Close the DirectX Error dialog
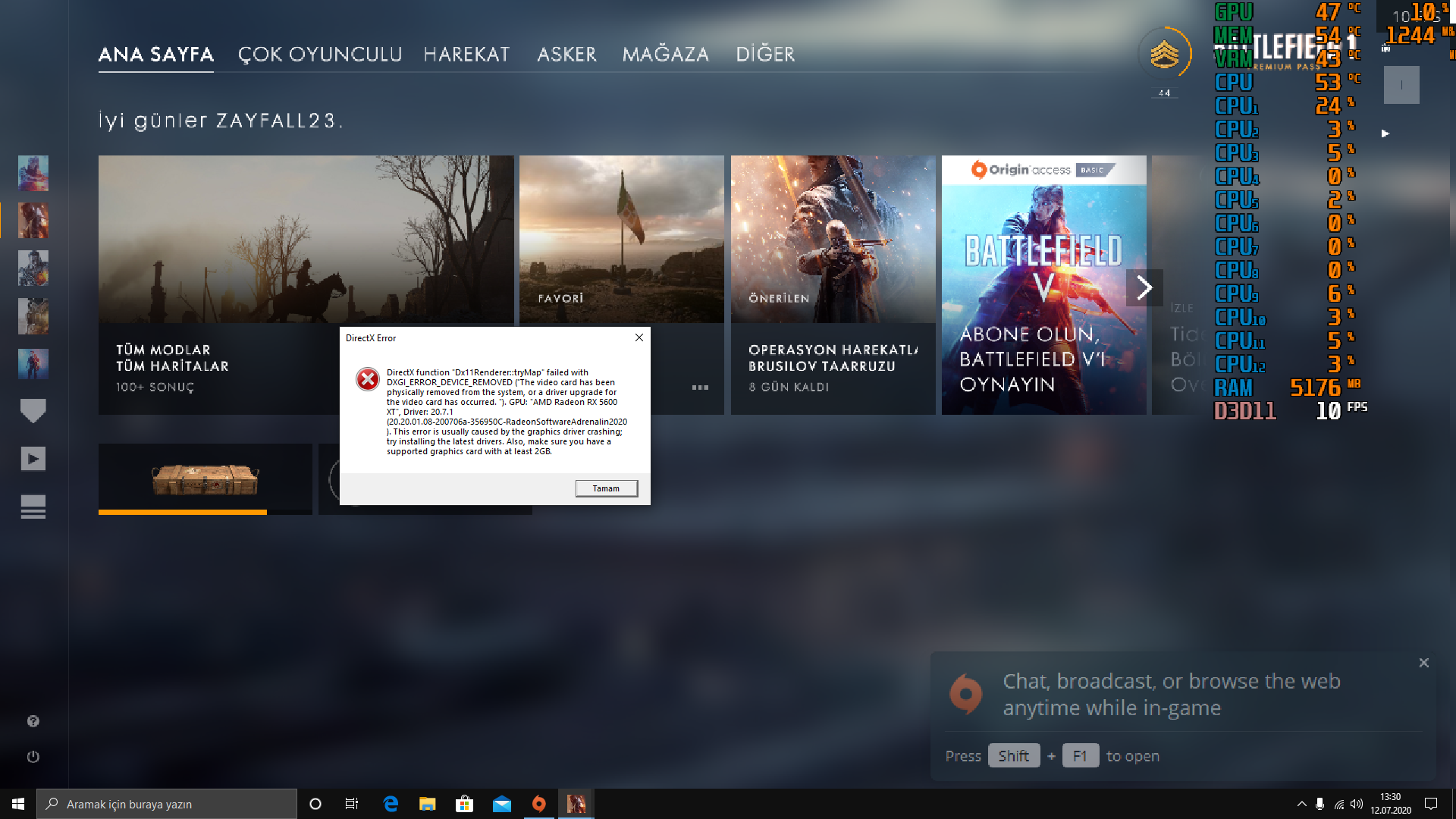1456x819 pixels. pos(639,337)
